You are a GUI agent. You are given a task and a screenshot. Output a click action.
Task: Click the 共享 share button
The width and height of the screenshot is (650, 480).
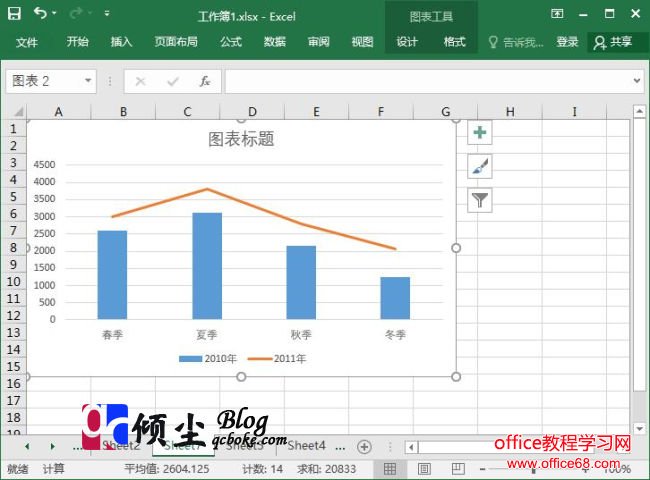[613, 42]
